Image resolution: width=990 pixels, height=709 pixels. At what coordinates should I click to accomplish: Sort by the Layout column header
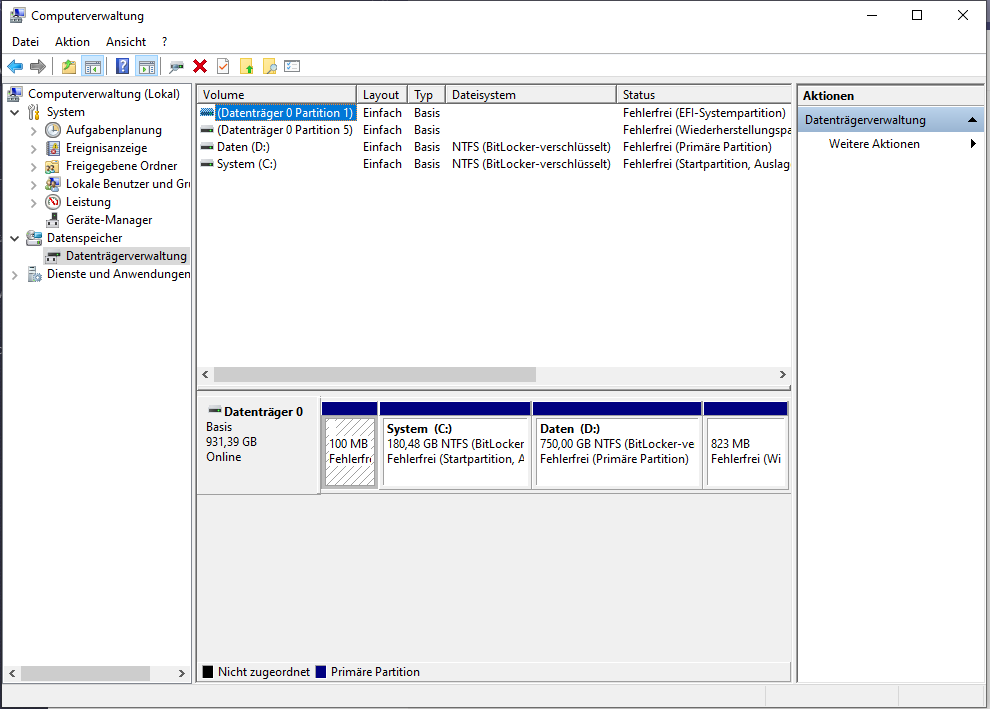click(x=381, y=95)
